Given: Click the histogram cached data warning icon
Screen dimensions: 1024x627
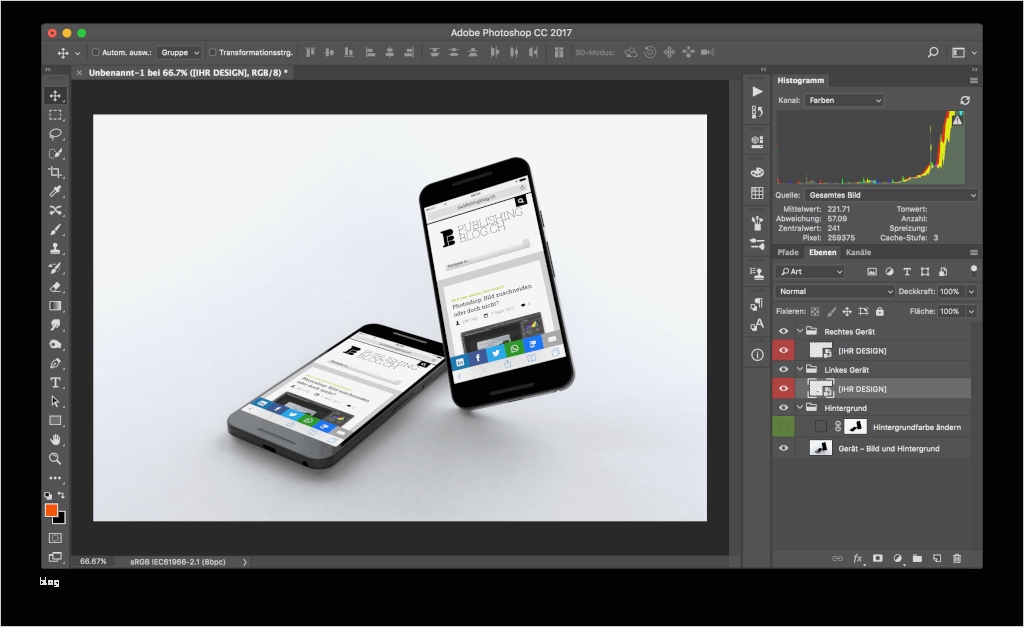Looking at the screenshot, I should point(957,120).
